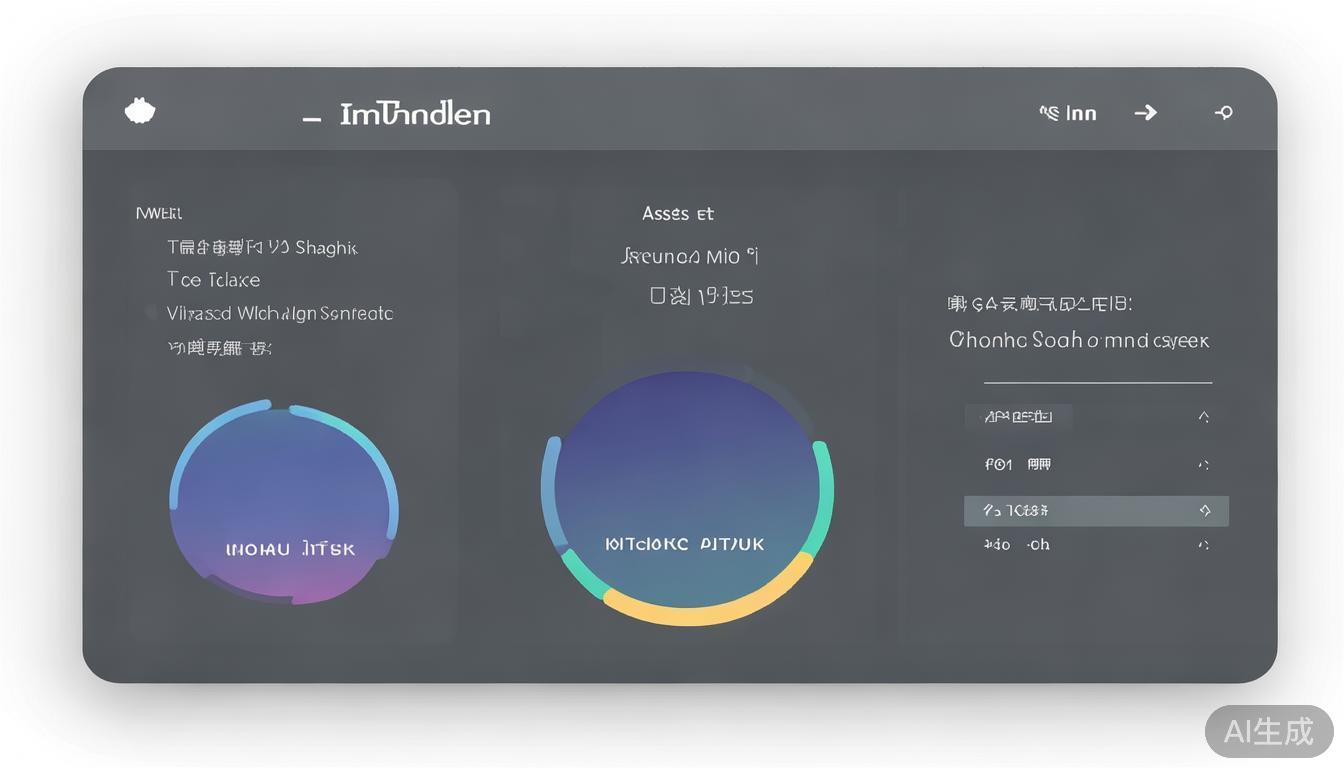The height and width of the screenshot is (768, 1344).
Task: Expand the "AP4" row using its chevron
Action: [1204, 416]
